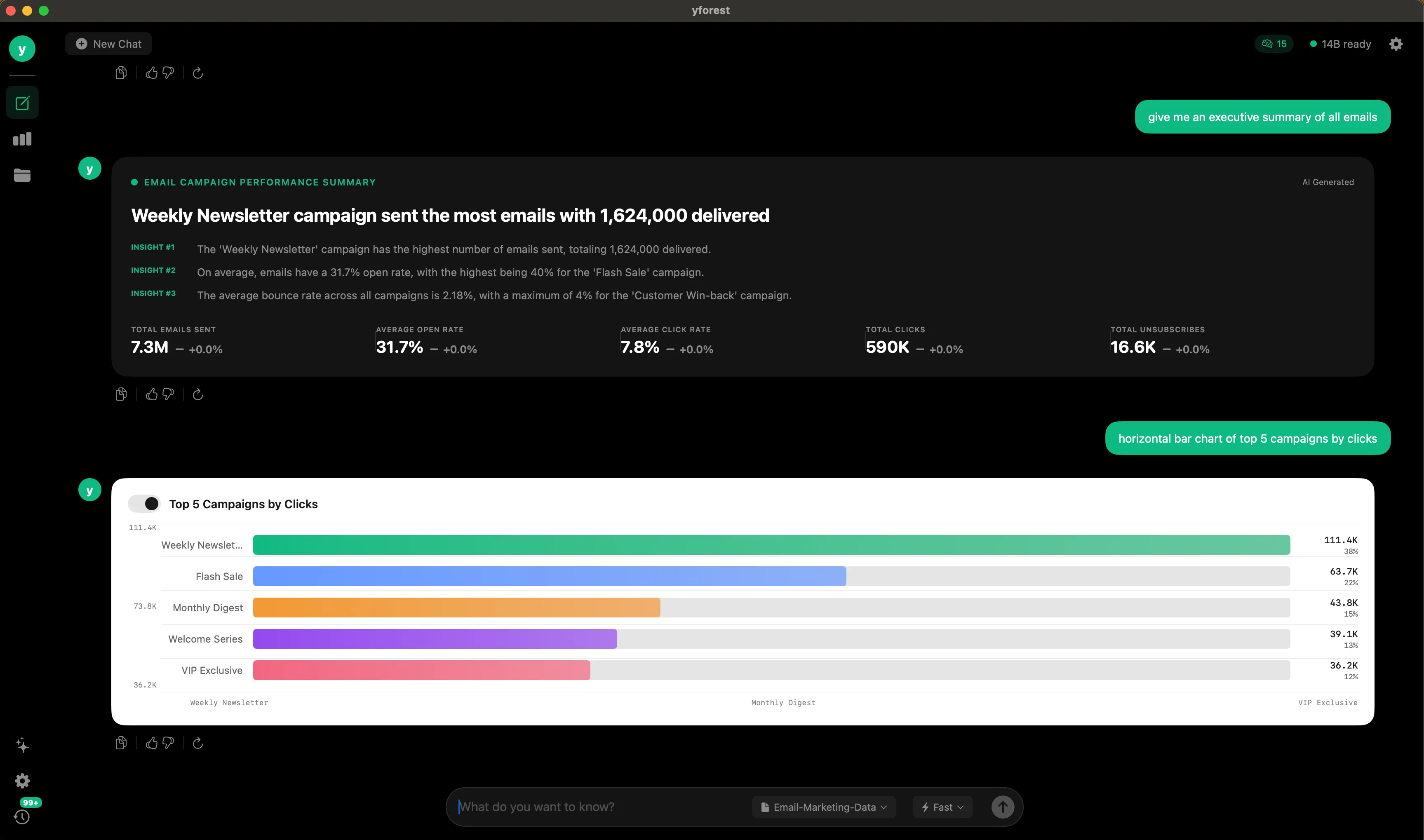Click the send arrow button
1424x840 pixels.
pyautogui.click(x=1003, y=807)
